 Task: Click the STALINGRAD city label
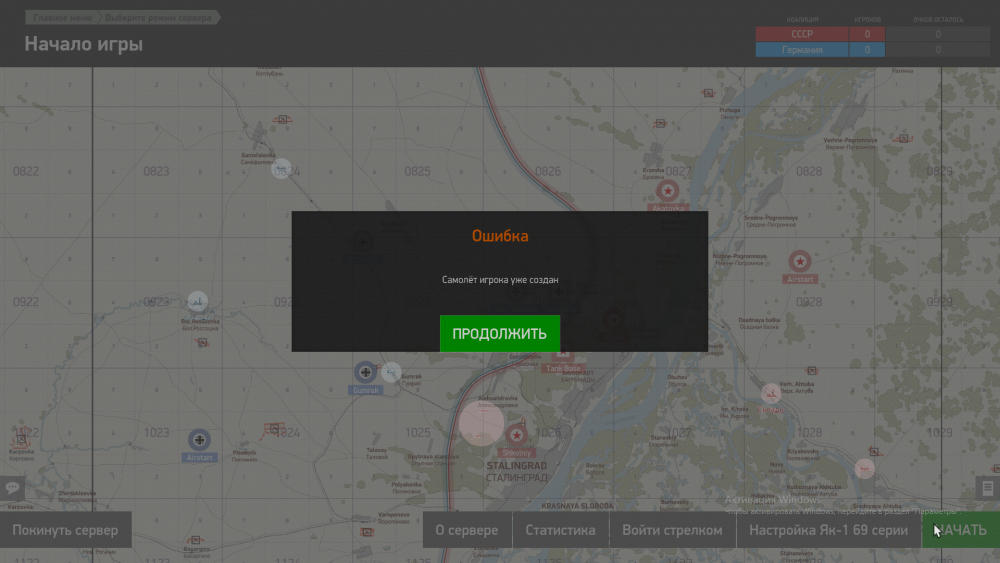517,466
